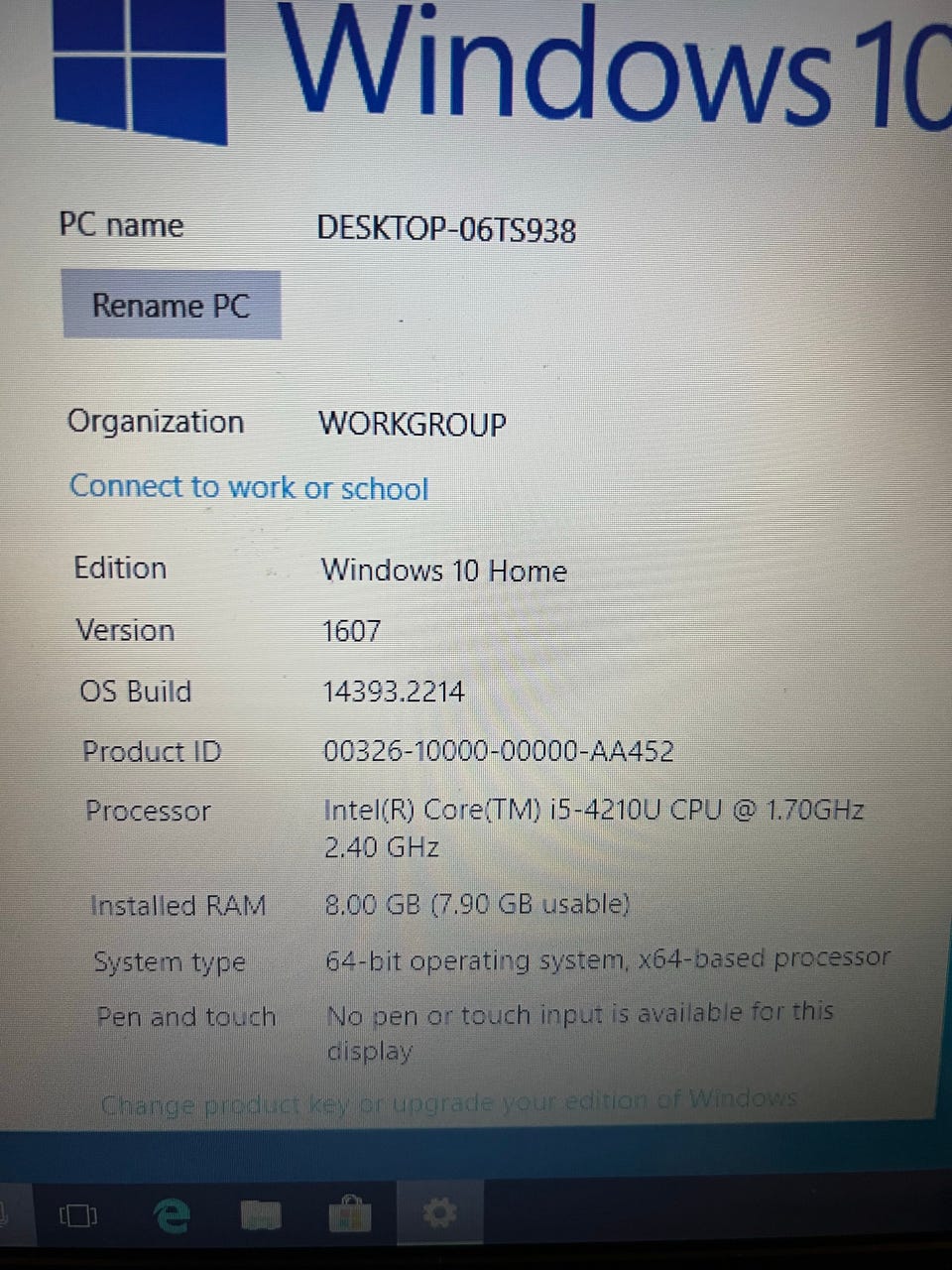
Task: Open Change product key or upgrade link
Action: click(x=448, y=1101)
